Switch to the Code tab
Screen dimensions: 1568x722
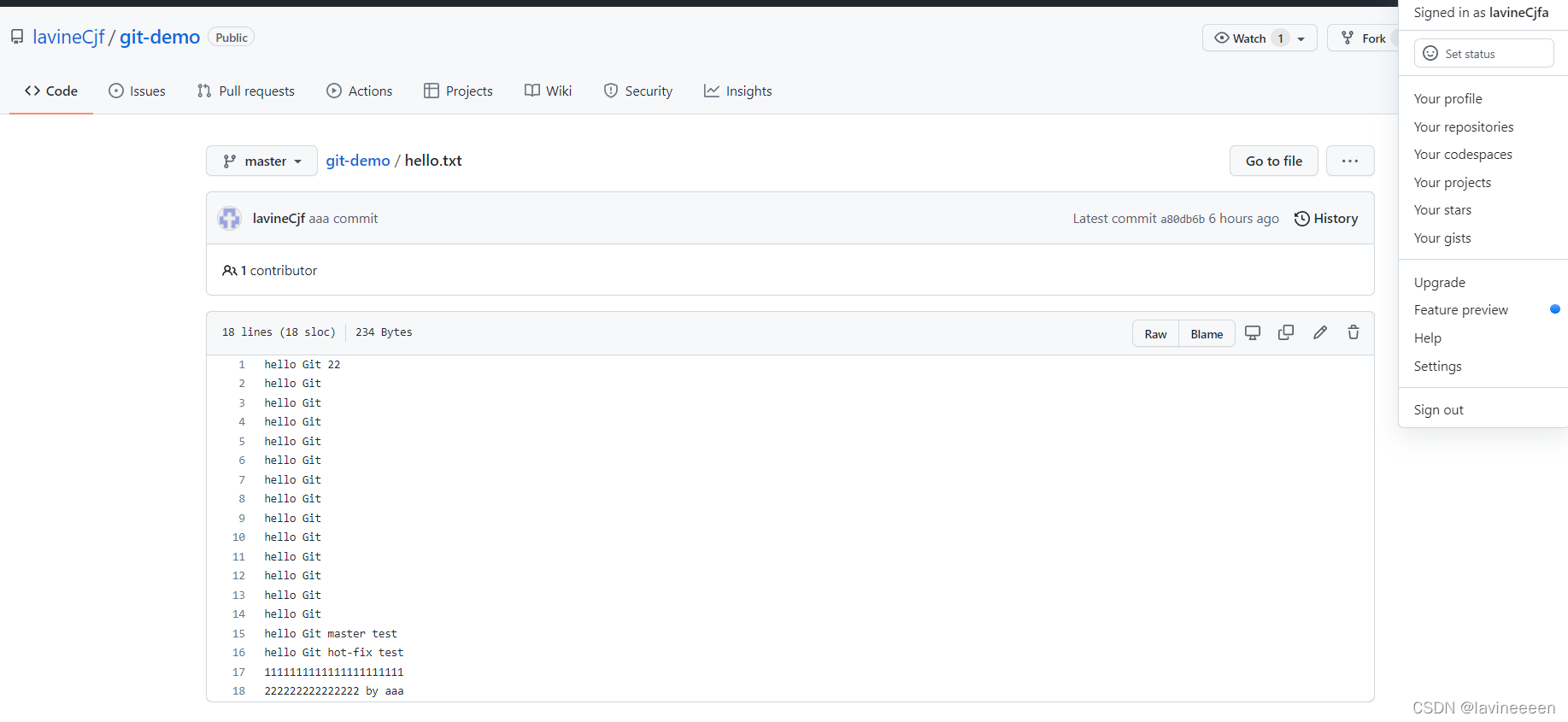[x=51, y=91]
